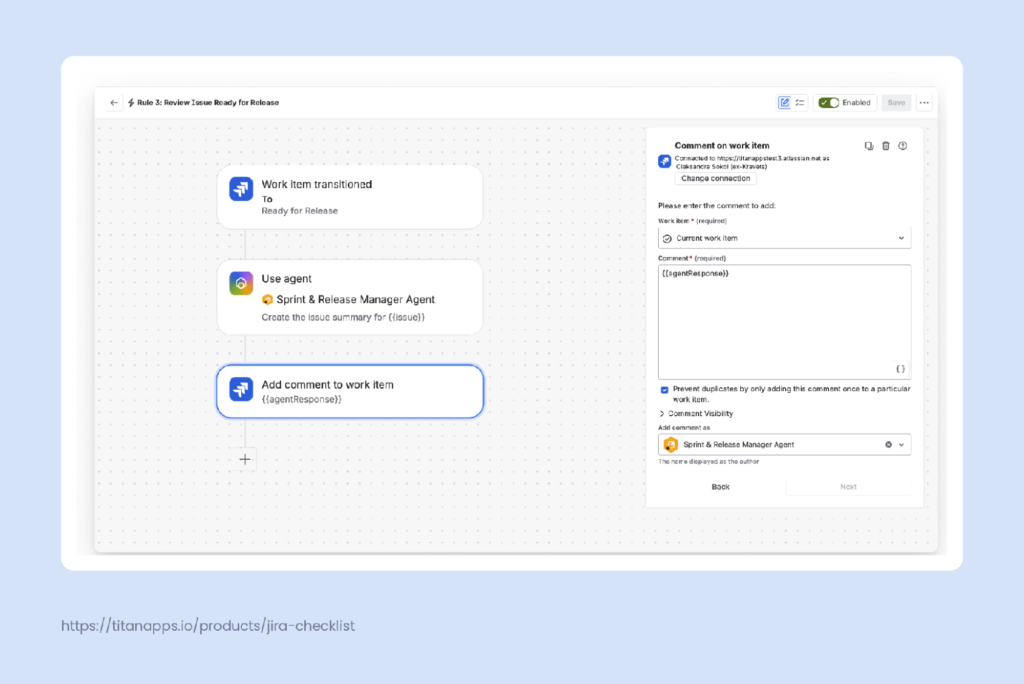Click the Sprint & Release Manager Agent avatar in card
This screenshot has height=684, width=1024.
(267, 299)
